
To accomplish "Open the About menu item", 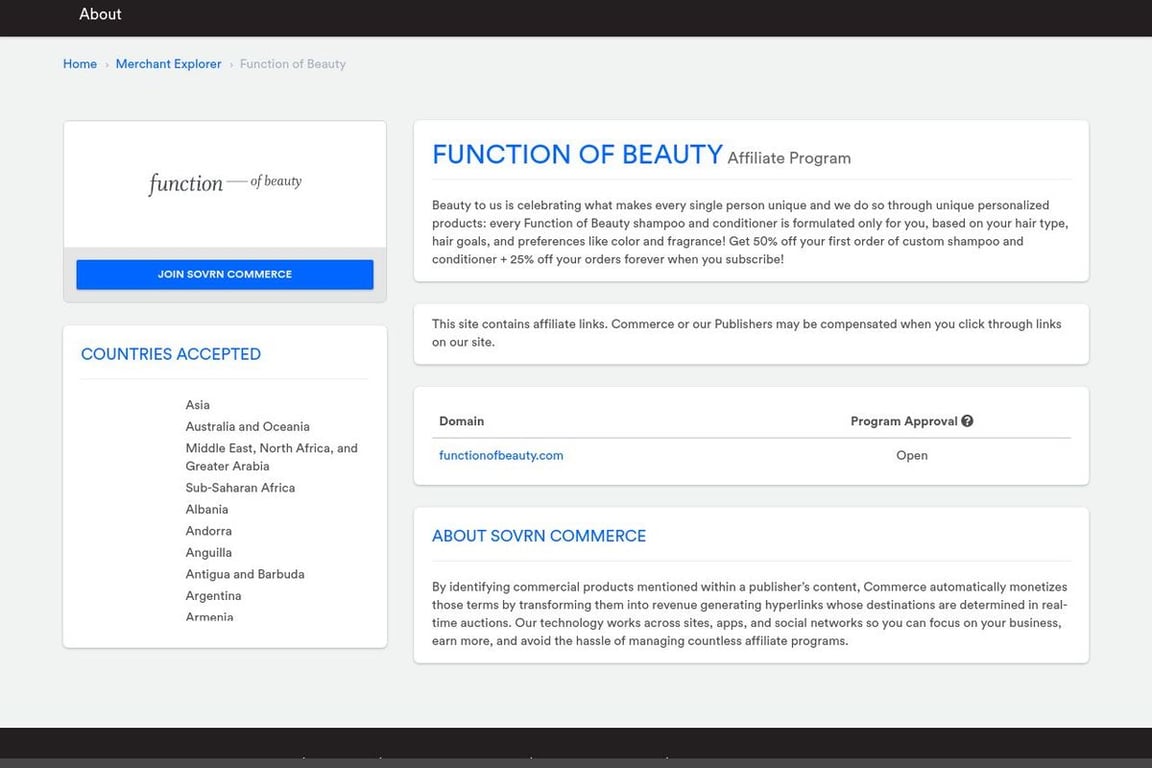I will (x=100, y=14).
